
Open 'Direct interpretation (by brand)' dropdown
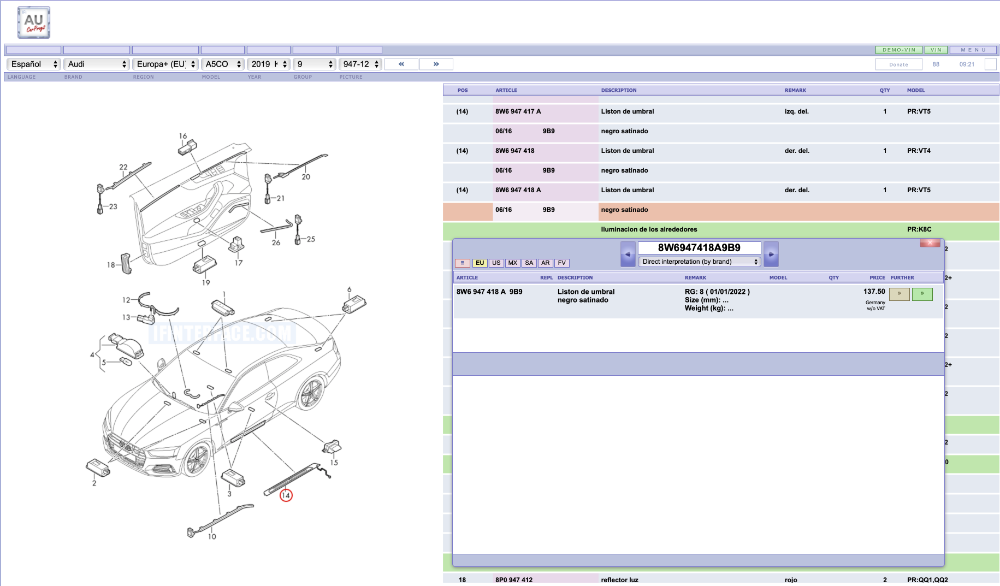click(700, 261)
